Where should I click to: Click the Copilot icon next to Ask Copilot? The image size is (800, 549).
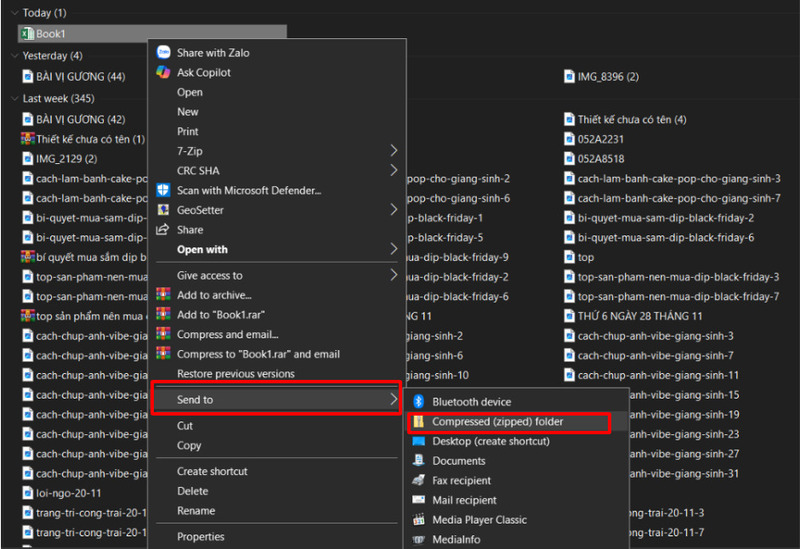click(163, 72)
